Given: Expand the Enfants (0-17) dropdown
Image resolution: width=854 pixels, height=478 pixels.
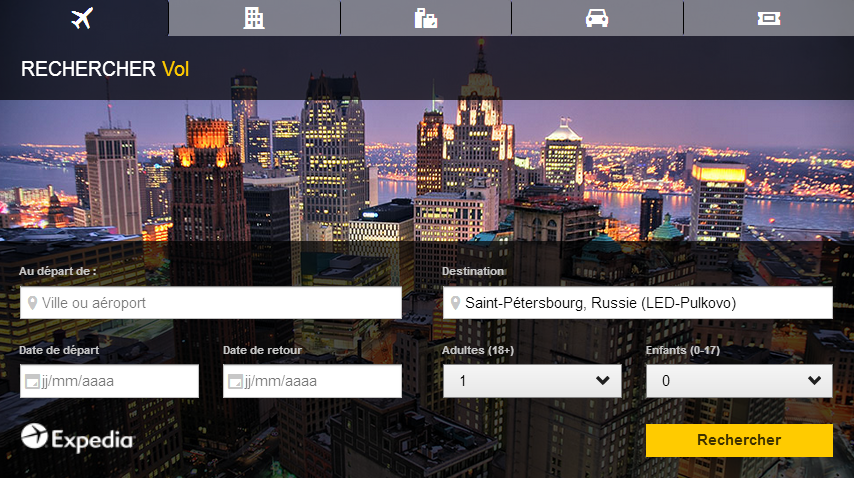Looking at the screenshot, I should (x=738, y=381).
